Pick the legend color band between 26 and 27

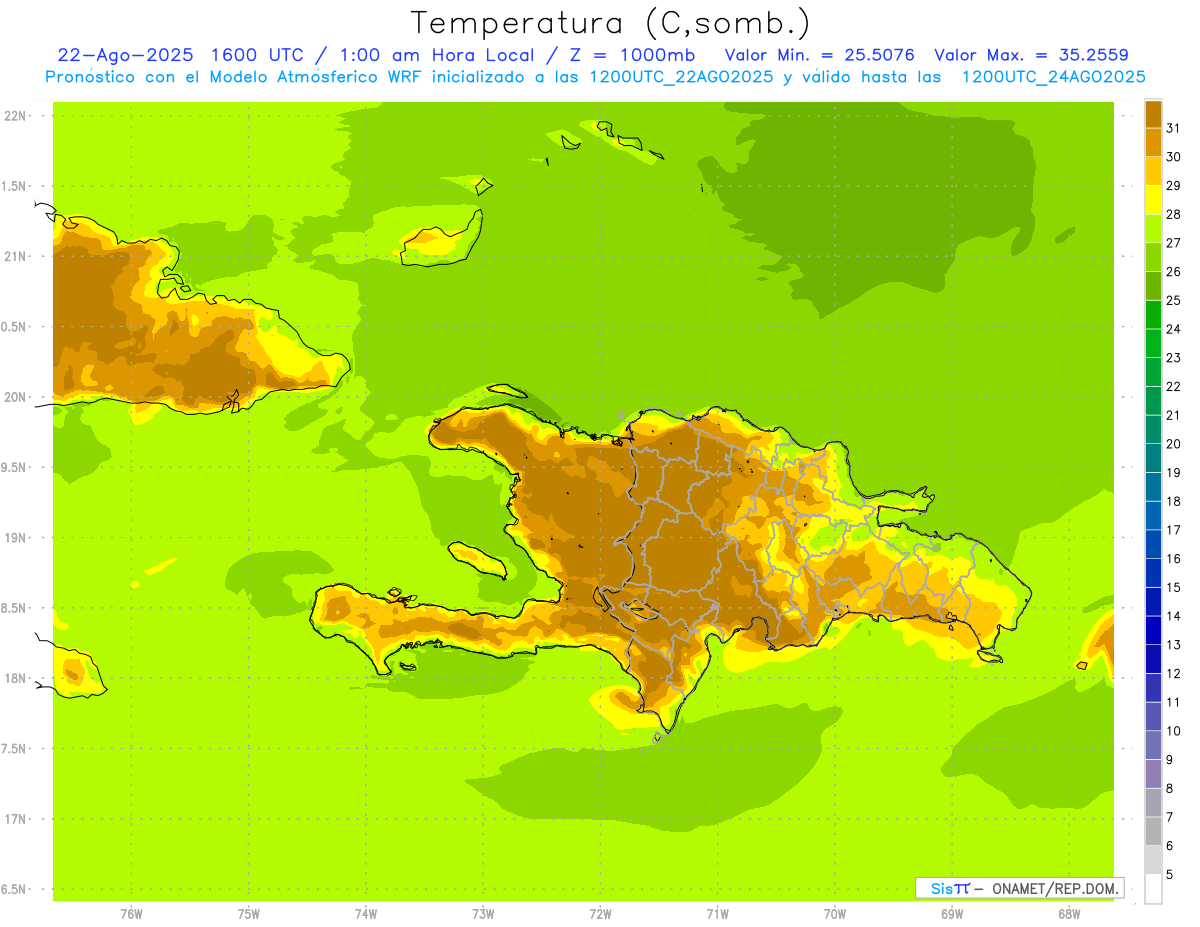click(x=1153, y=258)
